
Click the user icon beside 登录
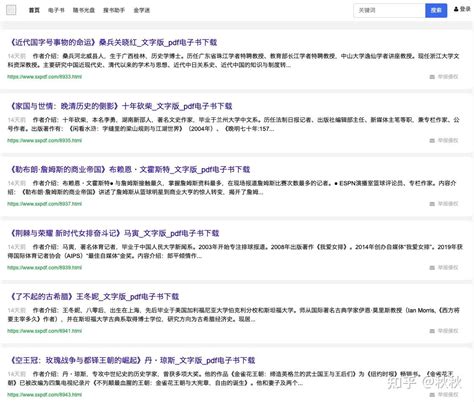[x=456, y=9]
